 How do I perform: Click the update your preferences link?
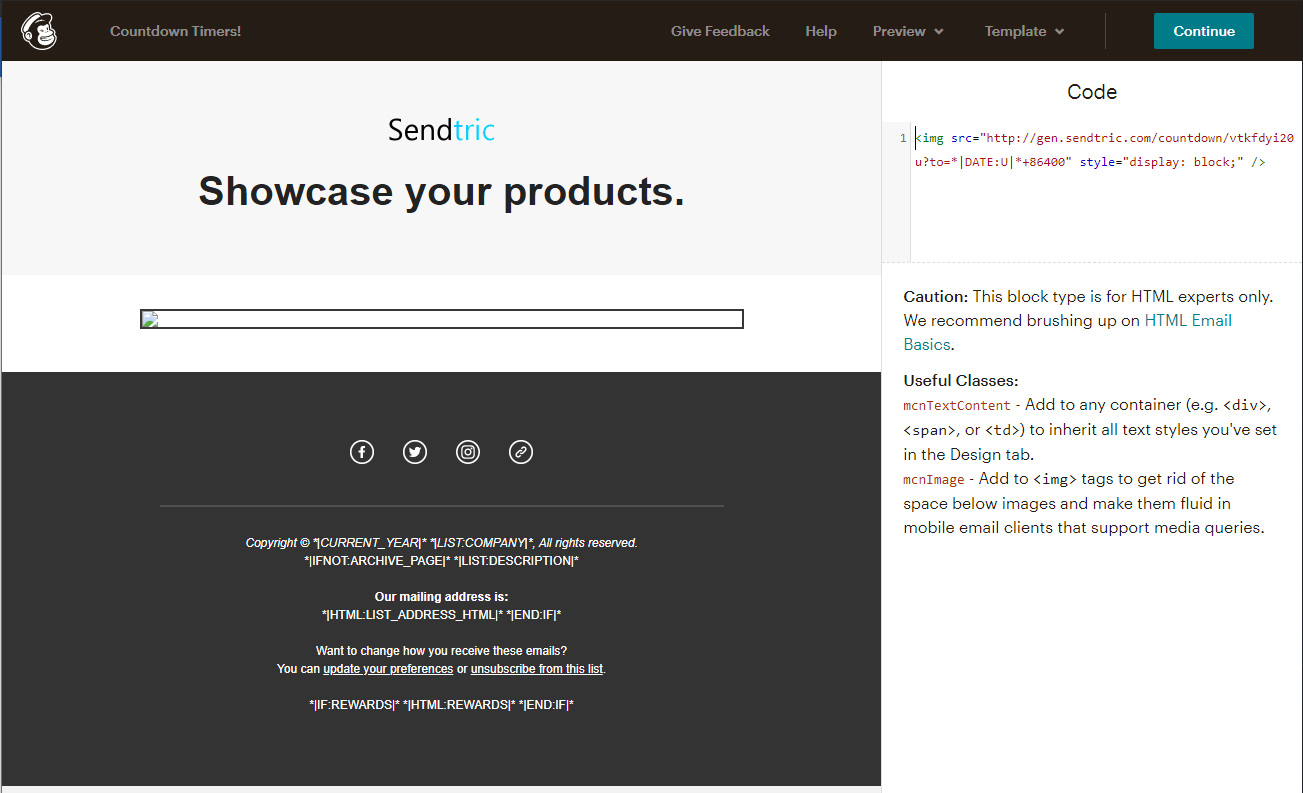pos(388,669)
